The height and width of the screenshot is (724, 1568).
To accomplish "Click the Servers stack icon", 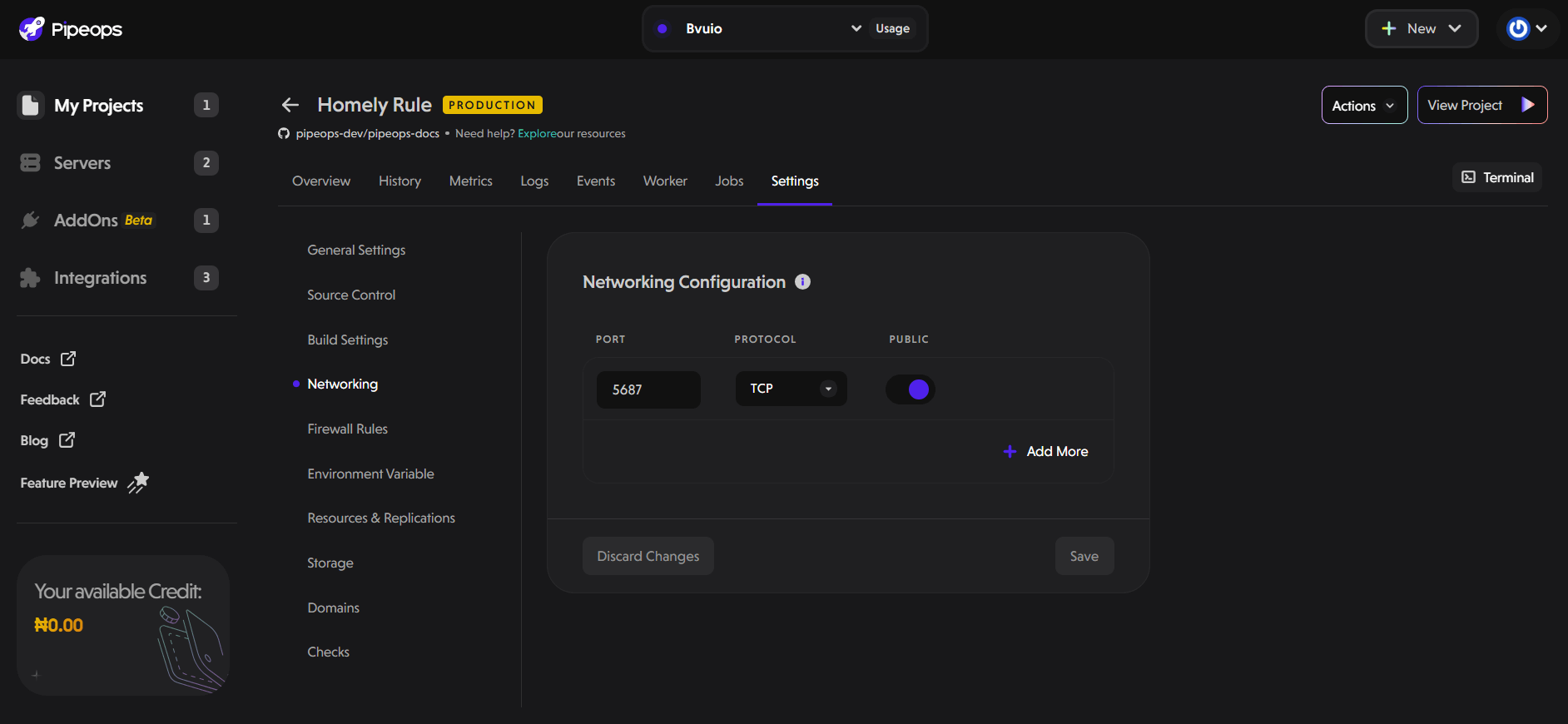I will 31,163.
